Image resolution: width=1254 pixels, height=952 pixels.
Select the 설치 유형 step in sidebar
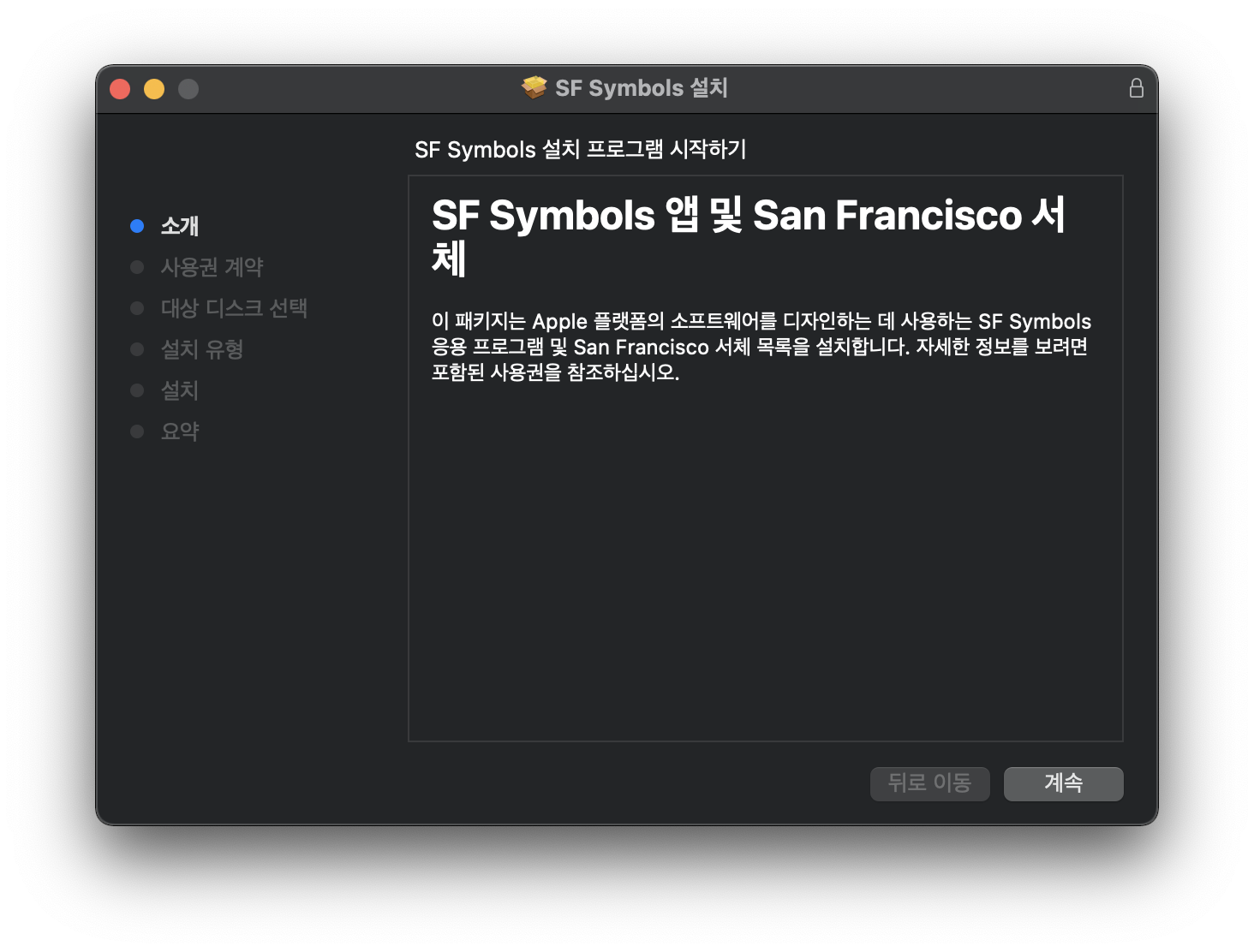[202, 349]
